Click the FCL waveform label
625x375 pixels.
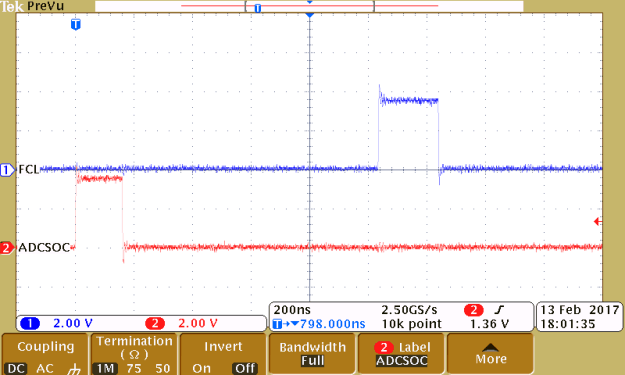(x=29, y=170)
